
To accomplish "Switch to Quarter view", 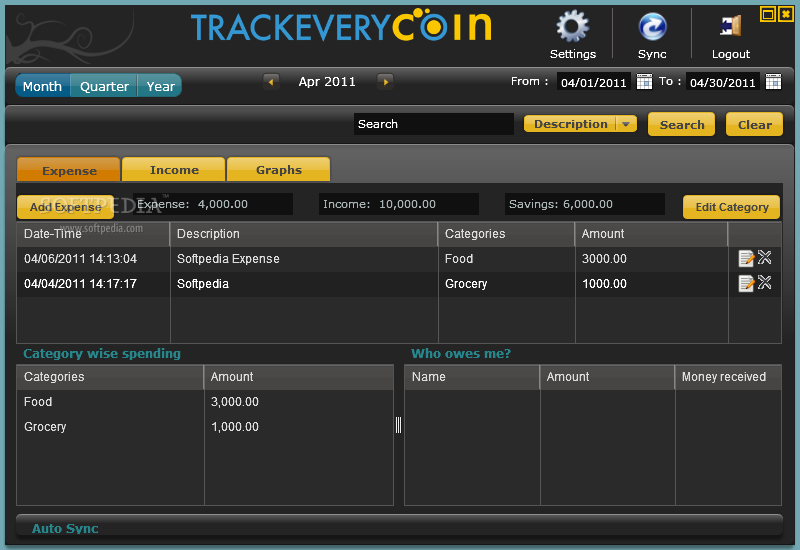I will [104, 86].
